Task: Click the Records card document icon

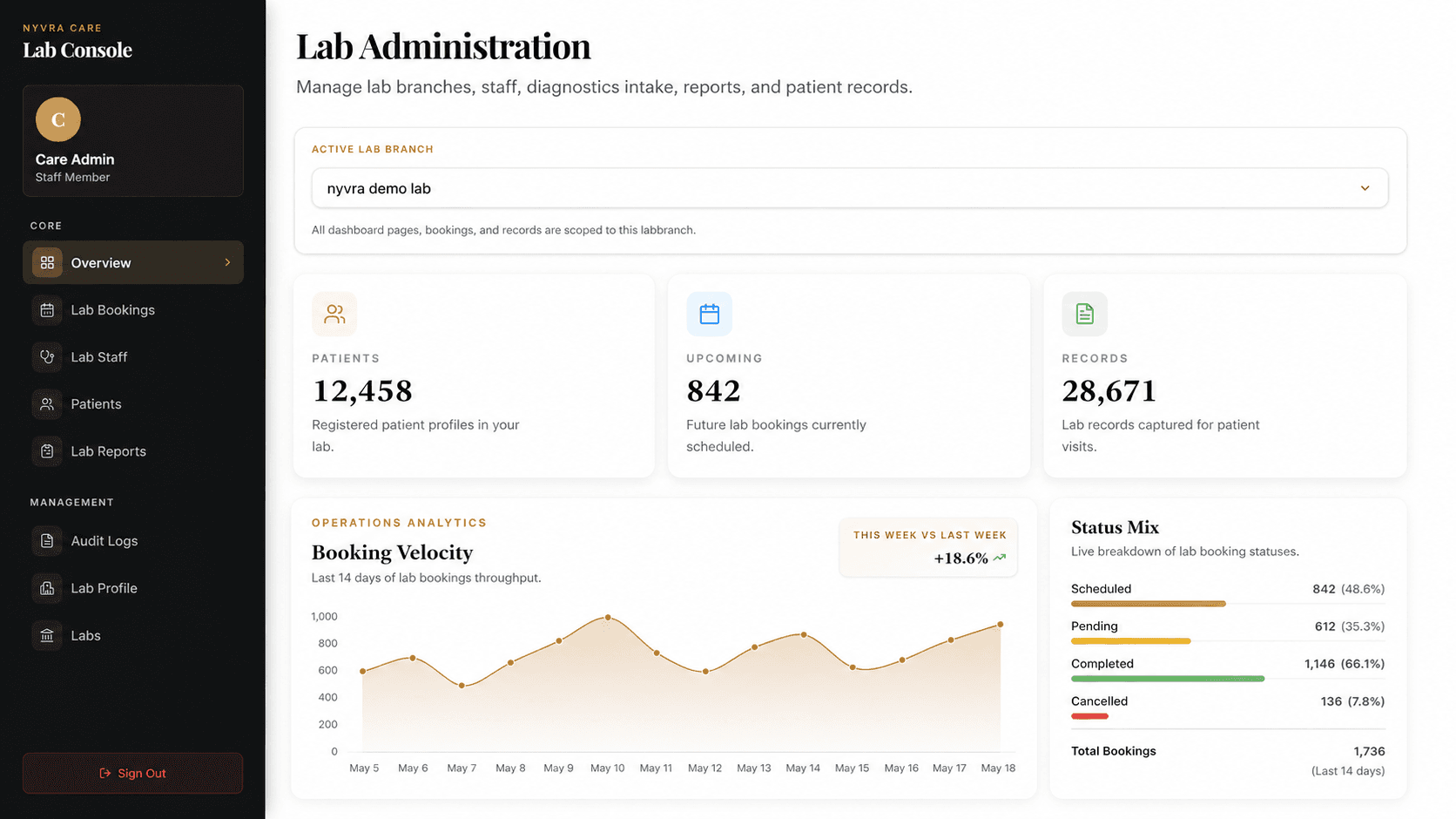Action: point(1084,314)
